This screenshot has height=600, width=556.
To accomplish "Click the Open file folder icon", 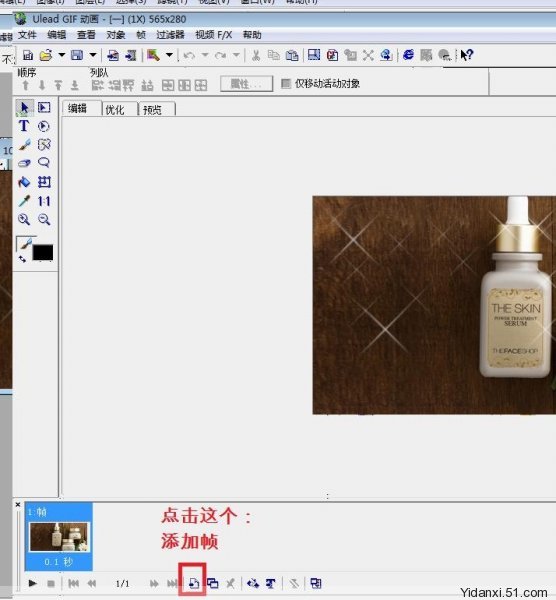I will click(46, 55).
